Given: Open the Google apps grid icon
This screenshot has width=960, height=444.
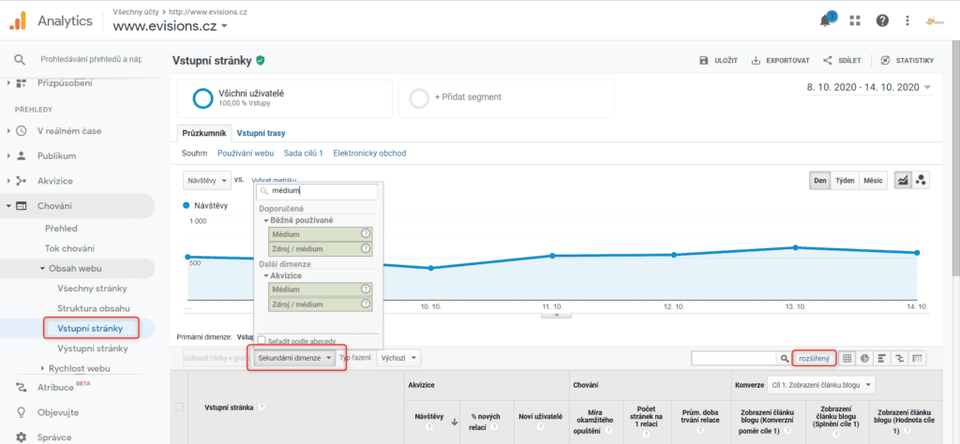Looking at the screenshot, I should point(854,20).
